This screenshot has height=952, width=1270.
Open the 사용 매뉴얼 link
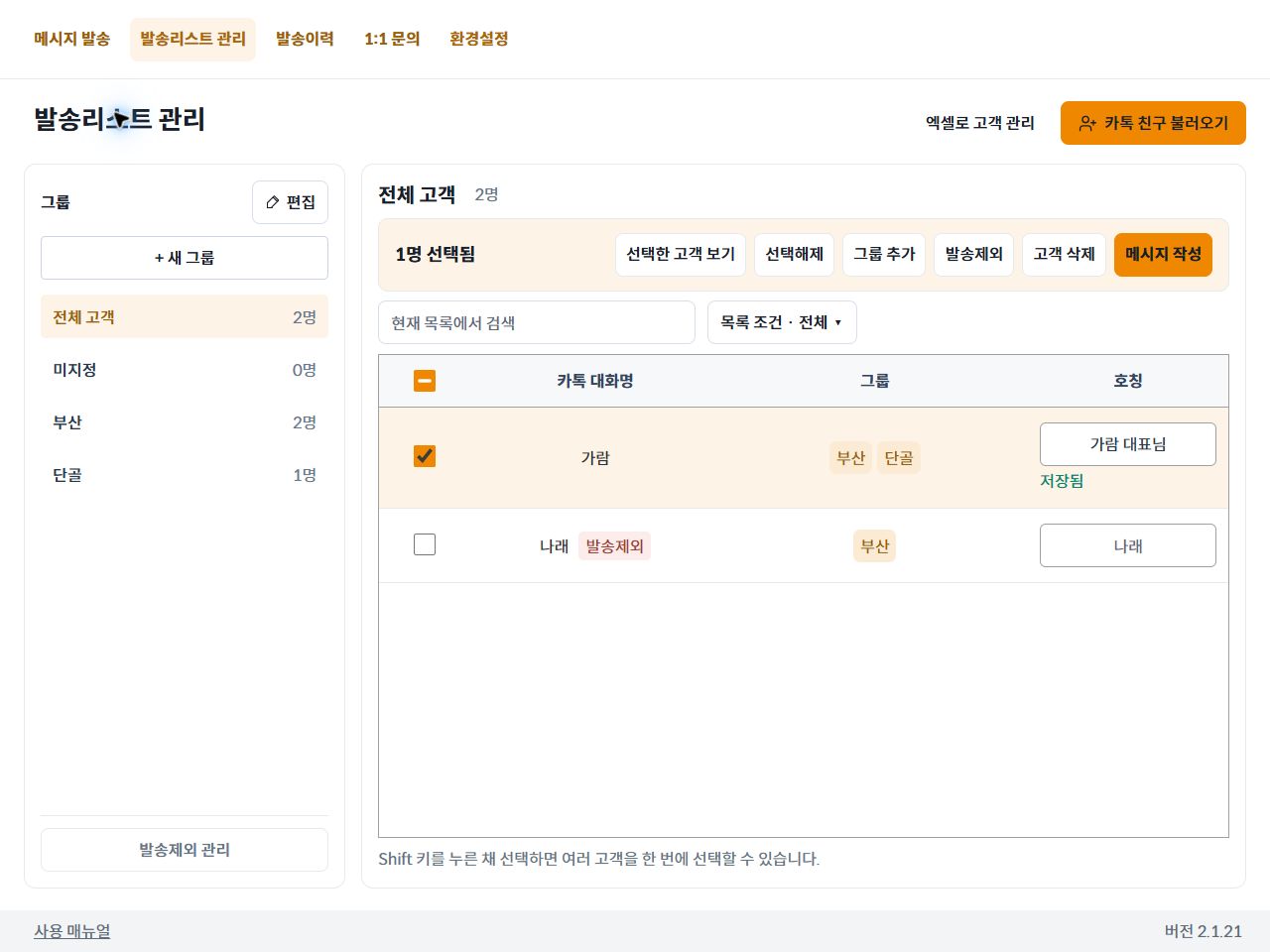pos(72,931)
